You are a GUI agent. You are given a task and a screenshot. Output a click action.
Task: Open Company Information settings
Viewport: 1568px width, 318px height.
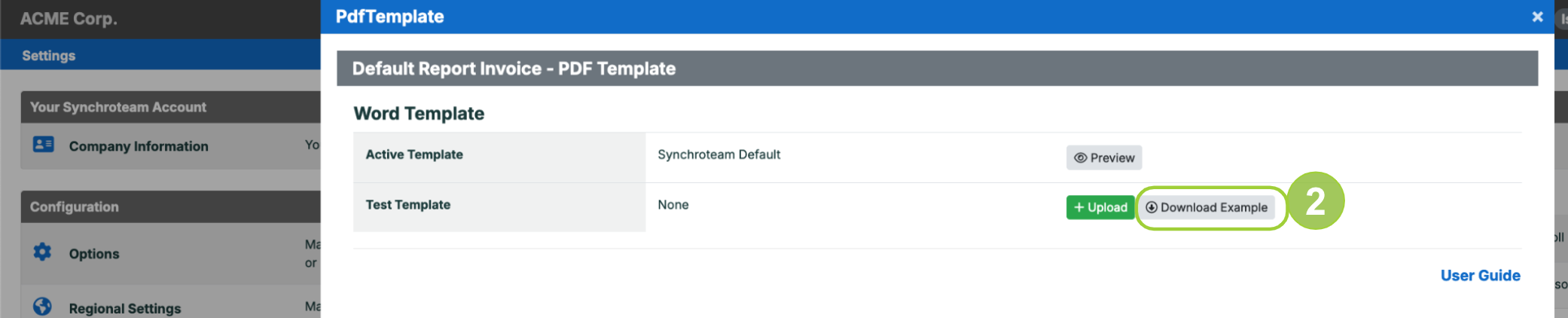point(139,146)
